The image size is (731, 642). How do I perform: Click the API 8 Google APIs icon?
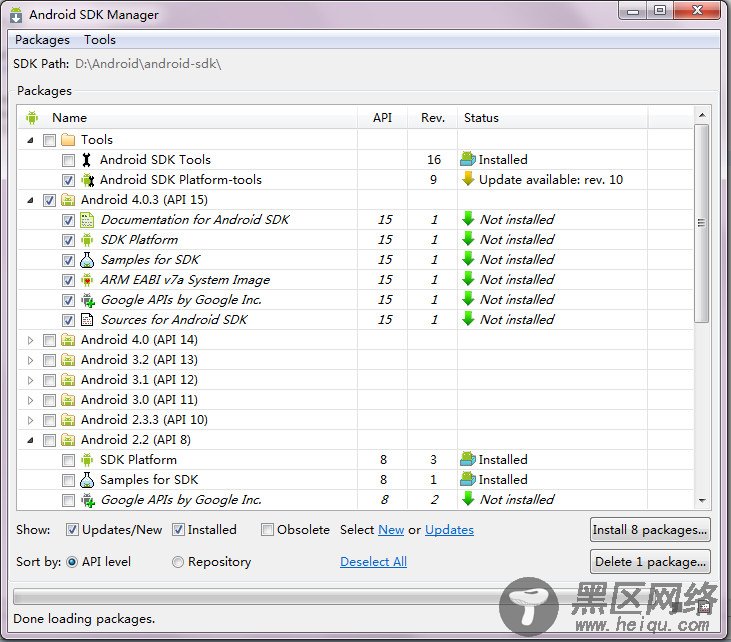pos(88,500)
